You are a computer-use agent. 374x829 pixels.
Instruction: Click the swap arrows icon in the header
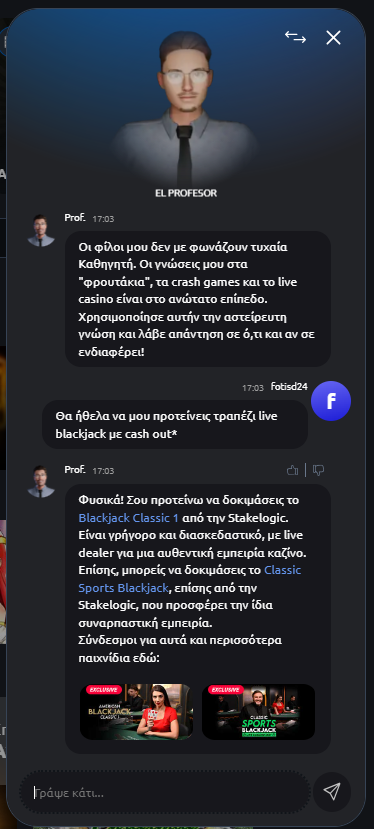pos(295,37)
